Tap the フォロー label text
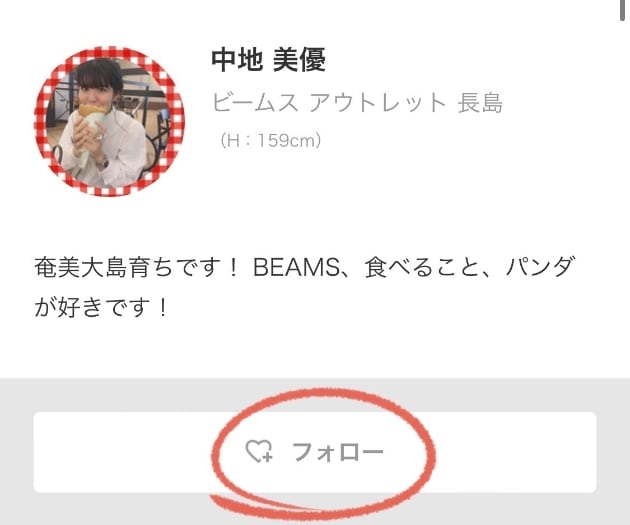Viewport: 630px width, 525px height. pos(338,452)
